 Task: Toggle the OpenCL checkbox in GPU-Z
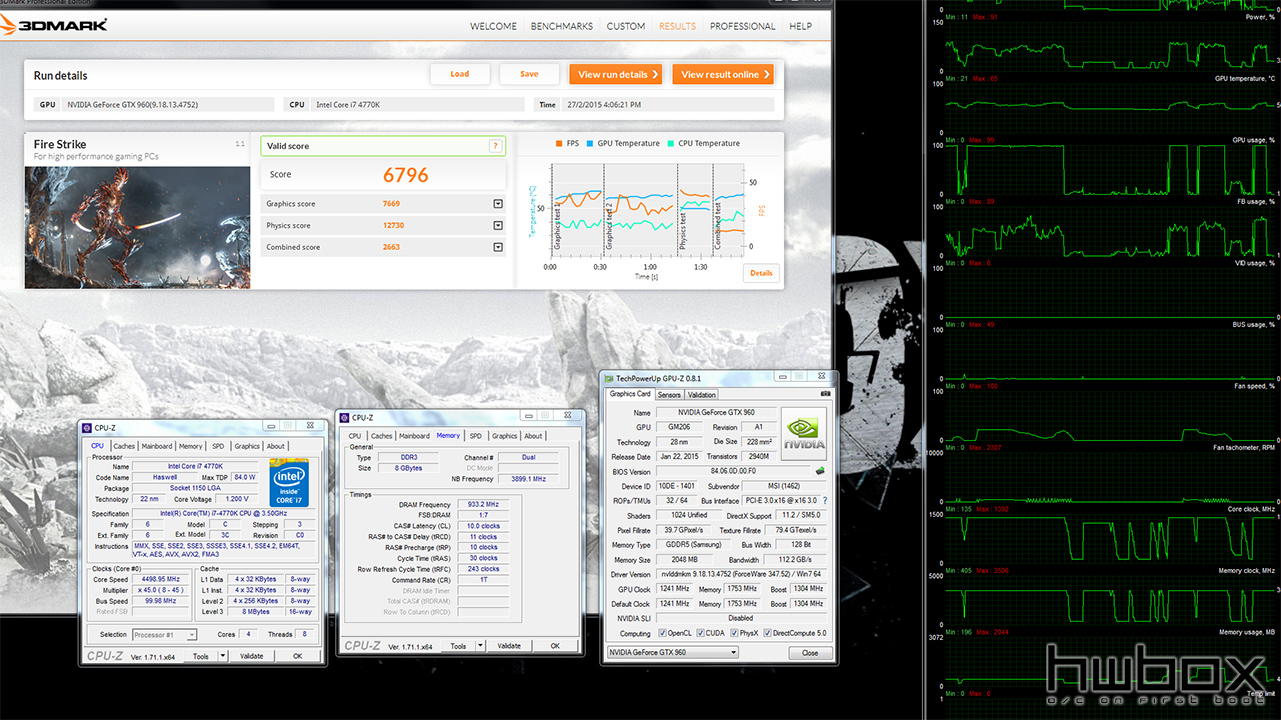[x=661, y=633]
